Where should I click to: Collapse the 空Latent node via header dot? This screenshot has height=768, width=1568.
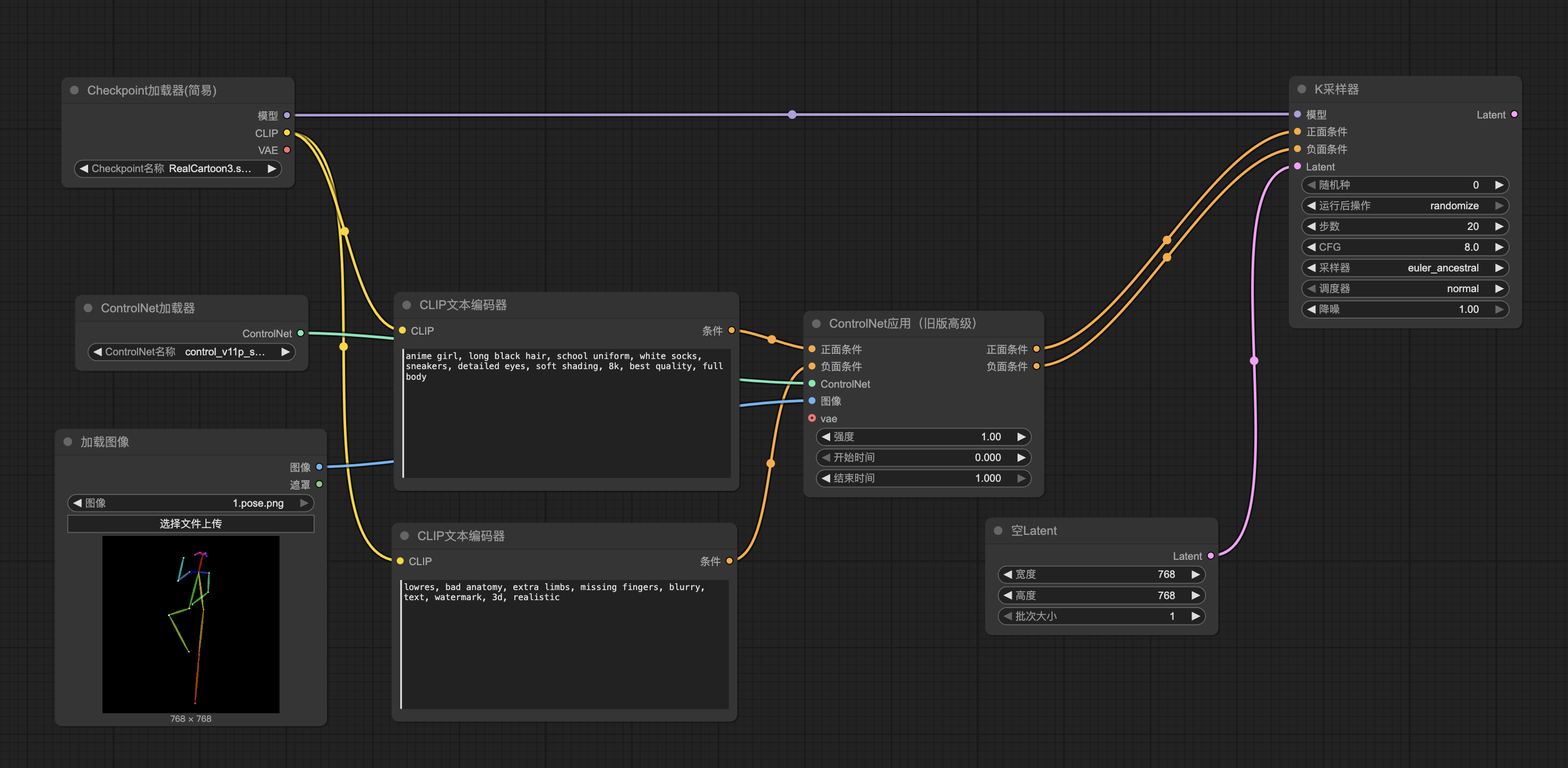[x=998, y=531]
